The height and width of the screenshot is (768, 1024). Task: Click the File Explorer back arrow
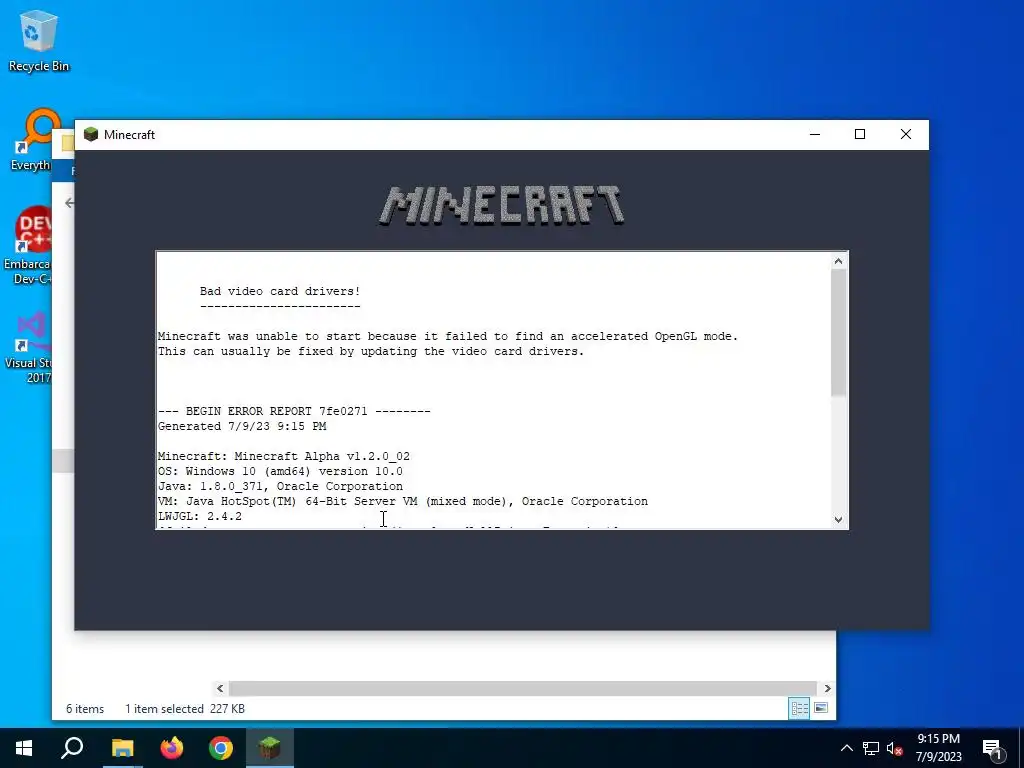coord(70,203)
